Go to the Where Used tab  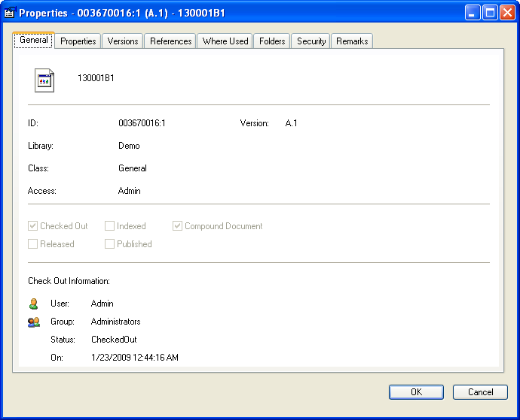point(225,41)
